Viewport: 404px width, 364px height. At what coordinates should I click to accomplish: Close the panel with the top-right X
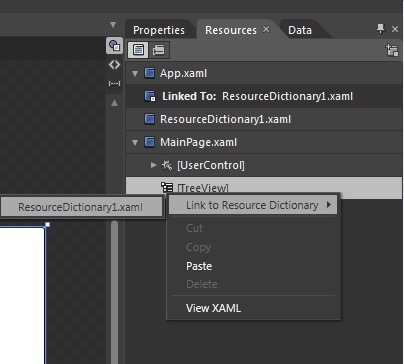[395, 29]
